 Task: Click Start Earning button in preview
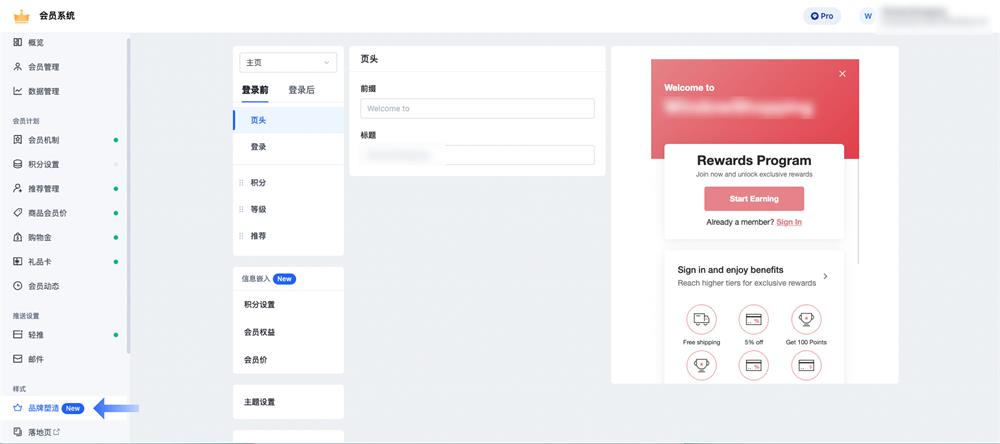[x=754, y=198]
